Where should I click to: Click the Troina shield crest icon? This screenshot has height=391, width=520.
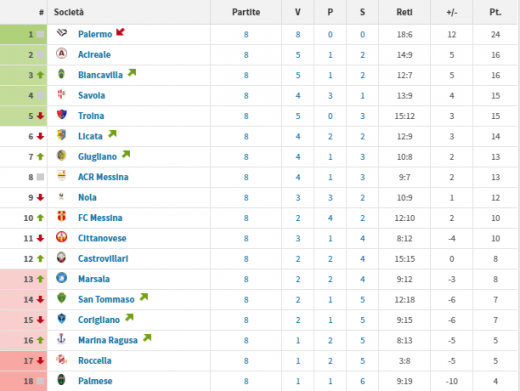pos(62,114)
